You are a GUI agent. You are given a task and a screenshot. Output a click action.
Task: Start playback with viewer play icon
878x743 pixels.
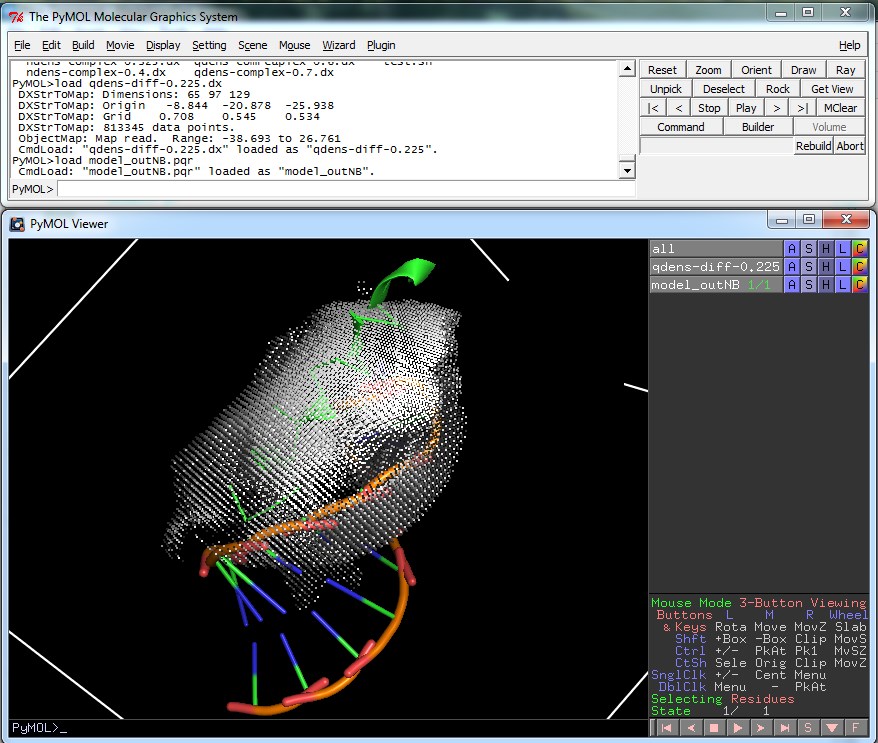pos(737,728)
